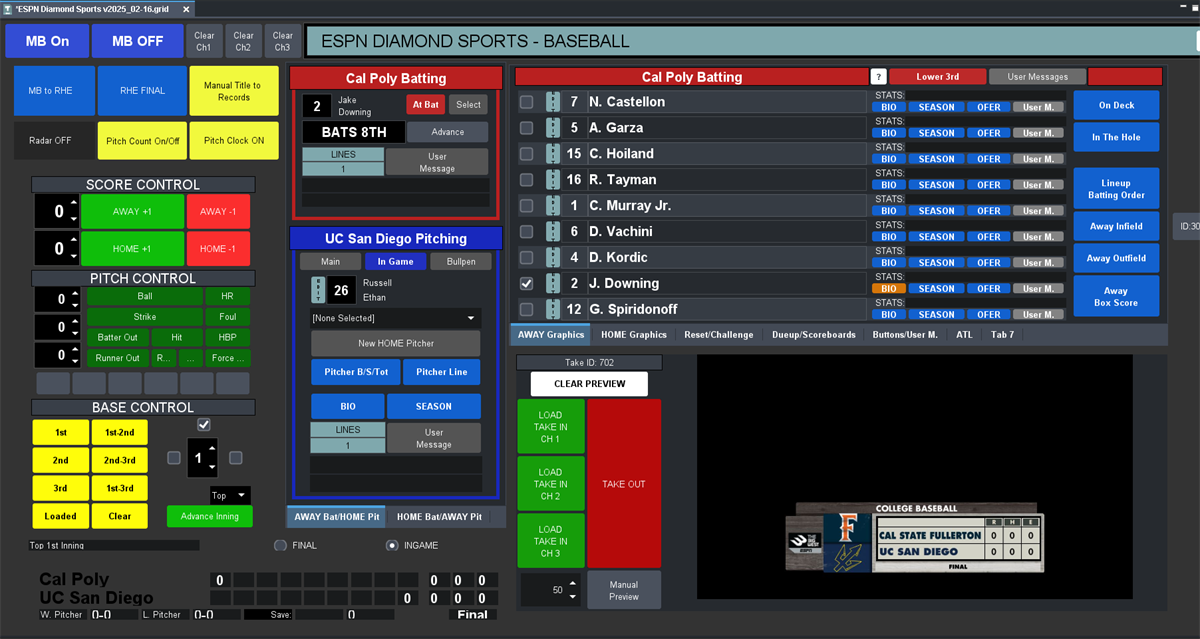Select the Main pitching tab
The image size is (1200, 639).
(x=330, y=261)
